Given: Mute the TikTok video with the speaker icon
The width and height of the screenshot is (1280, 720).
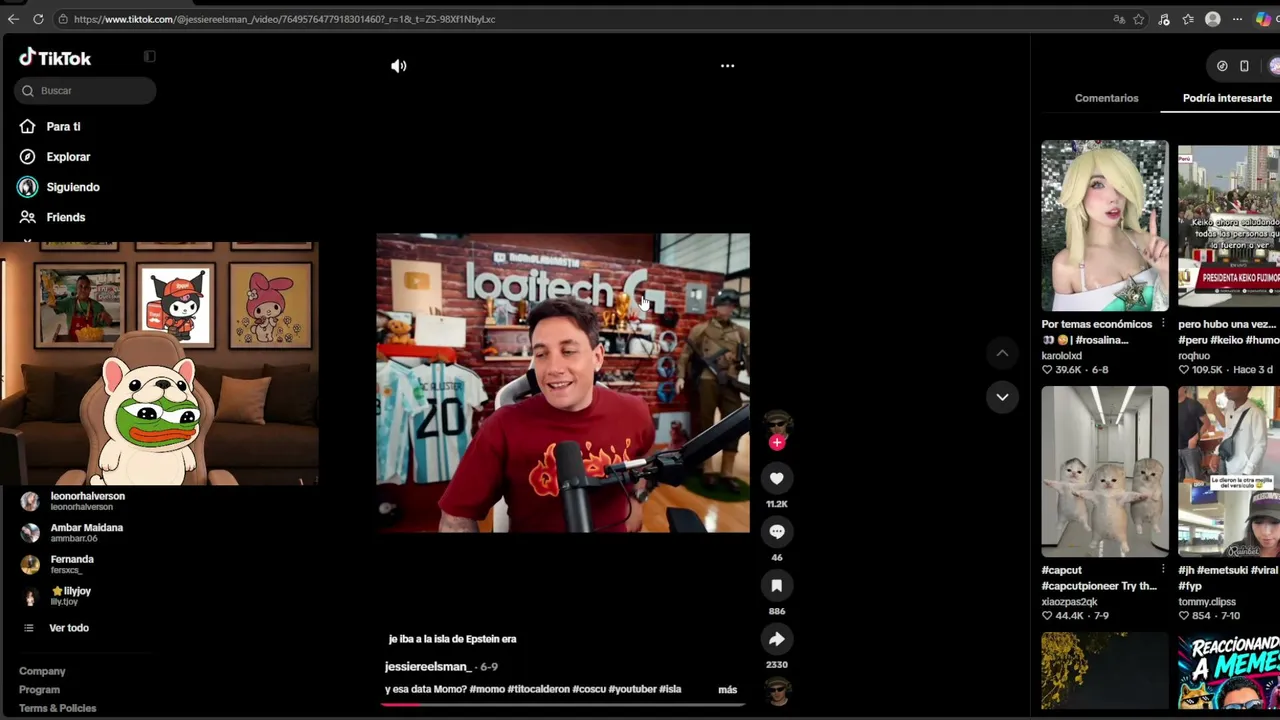Looking at the screenshot, I should tap(399, 66).
